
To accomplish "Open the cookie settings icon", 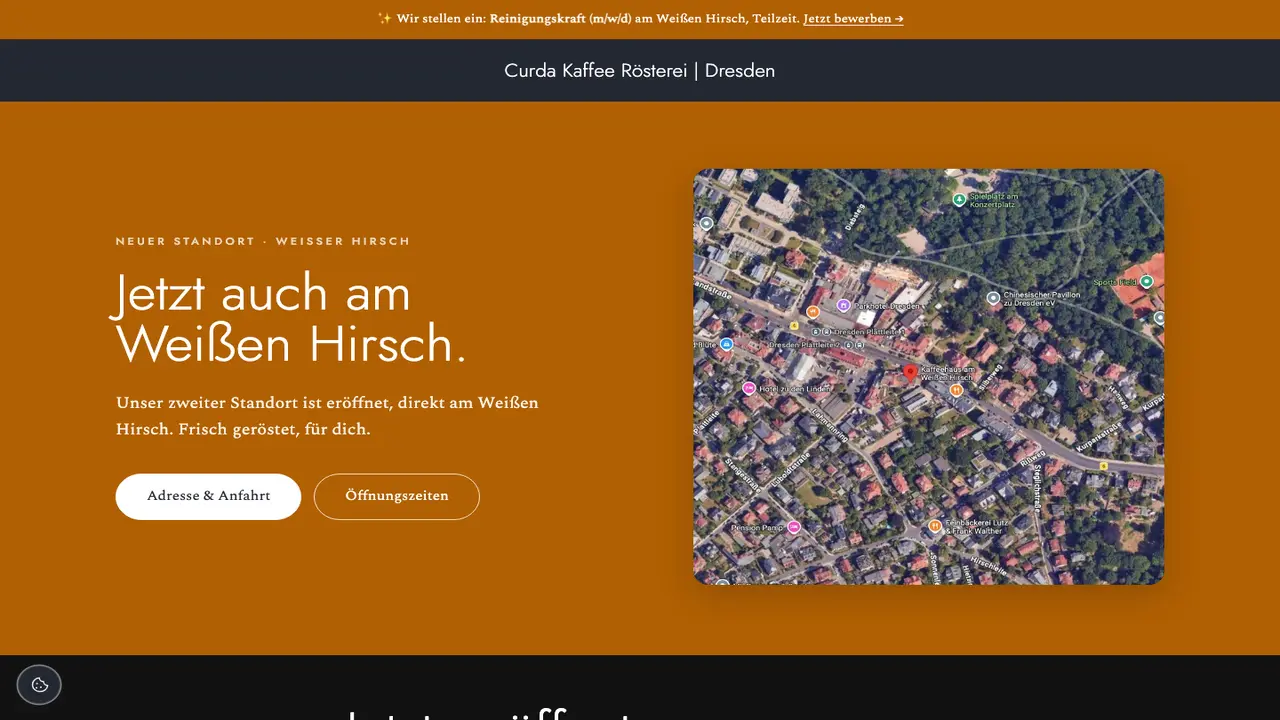I will pos(39,685).
